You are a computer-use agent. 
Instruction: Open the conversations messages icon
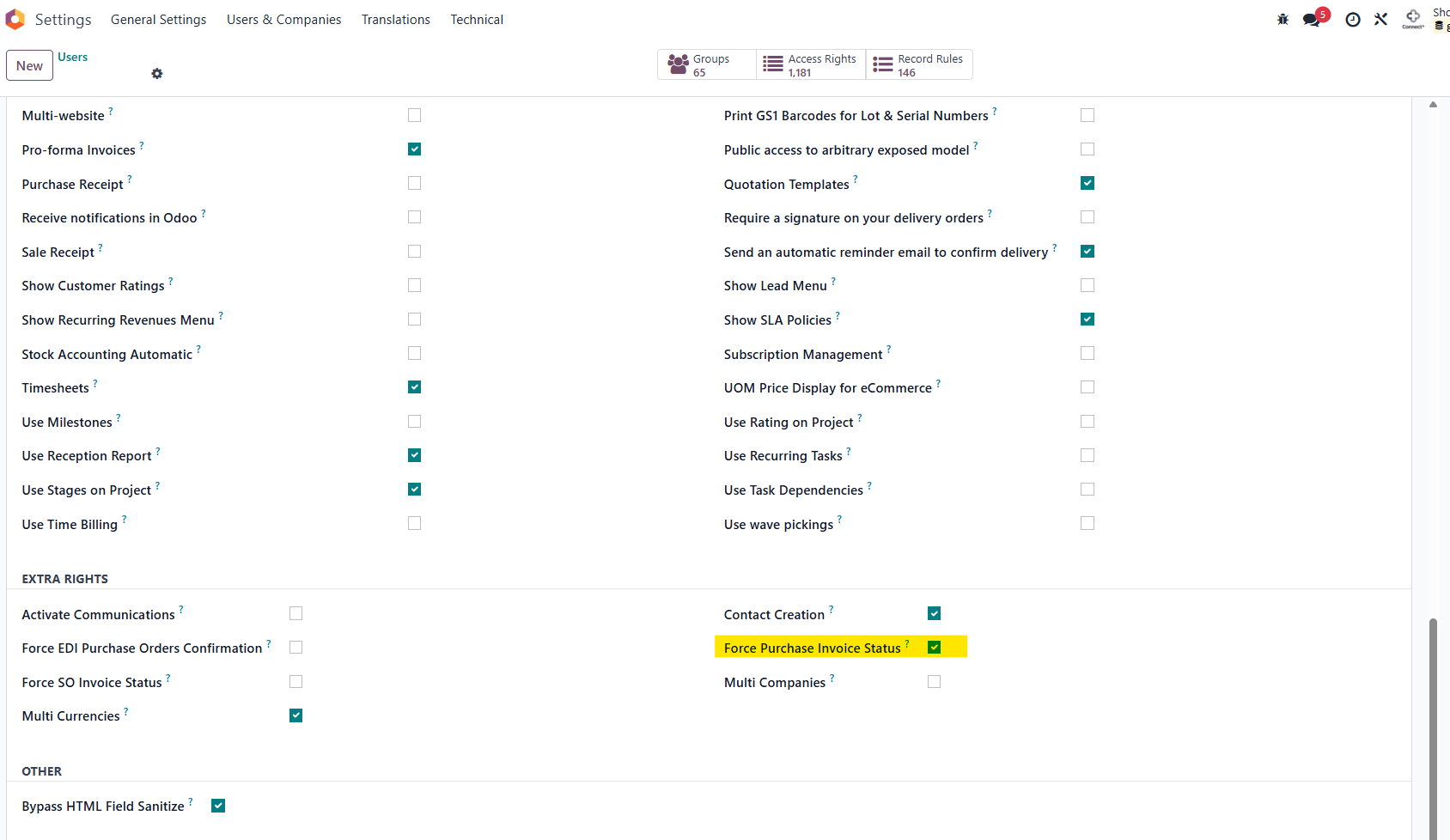click(x=1312, y=20)
